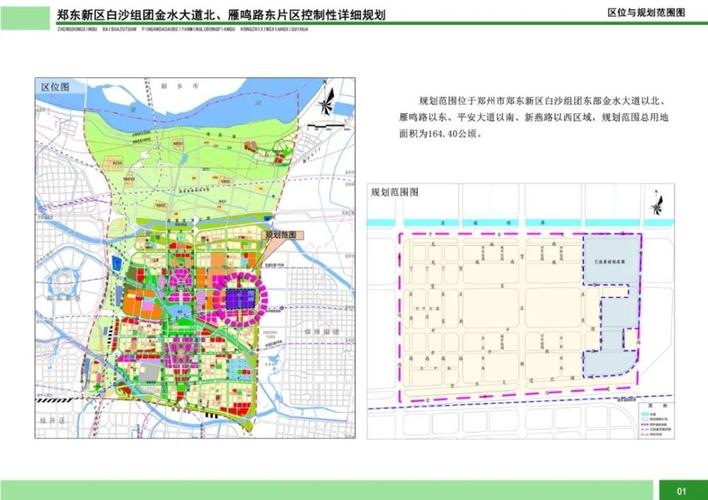This screenshot has width=708, height=500.
Task: Click the cyan canal strip atop the scope map
Action: tap(521, 223)
